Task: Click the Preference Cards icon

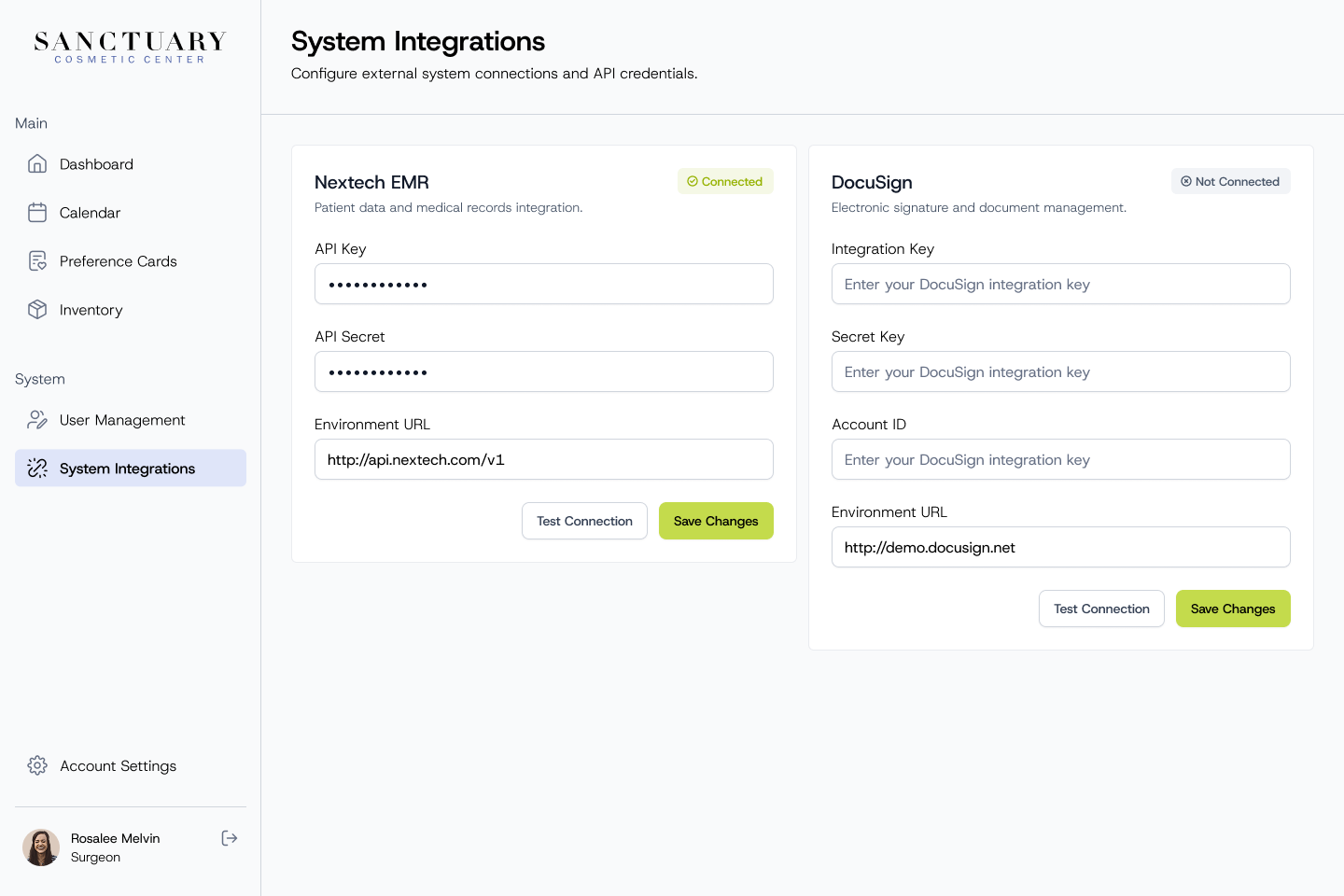Action: coord(37,261)
